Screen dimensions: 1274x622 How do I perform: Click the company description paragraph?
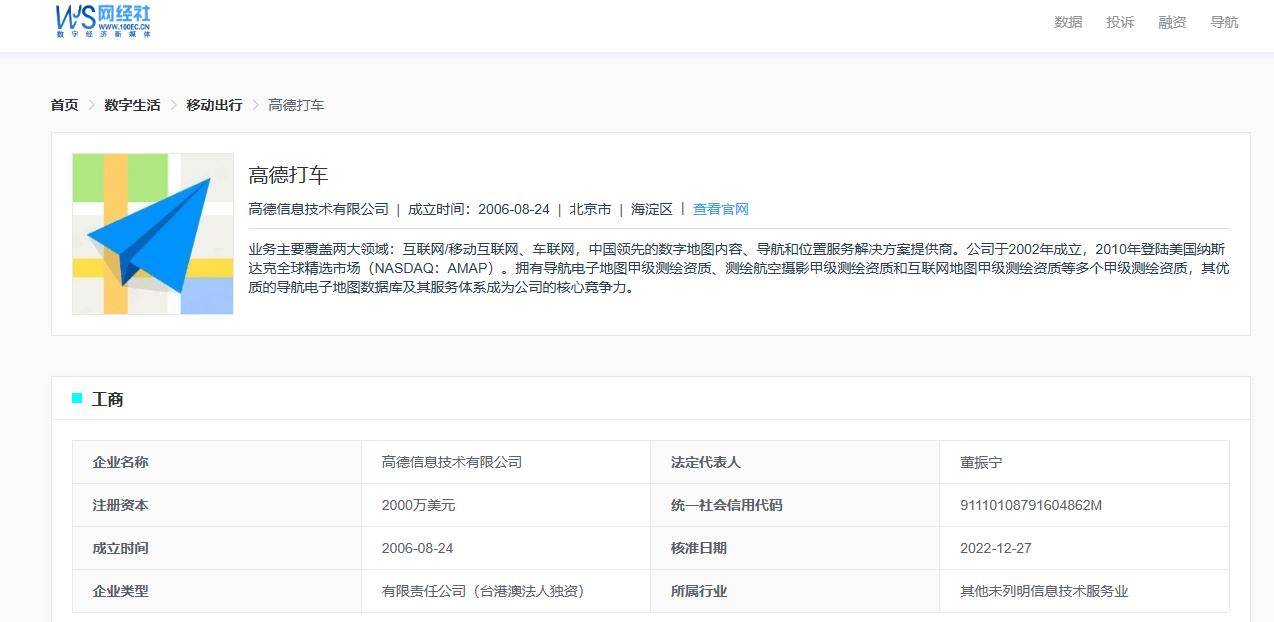tap(739, 268)
